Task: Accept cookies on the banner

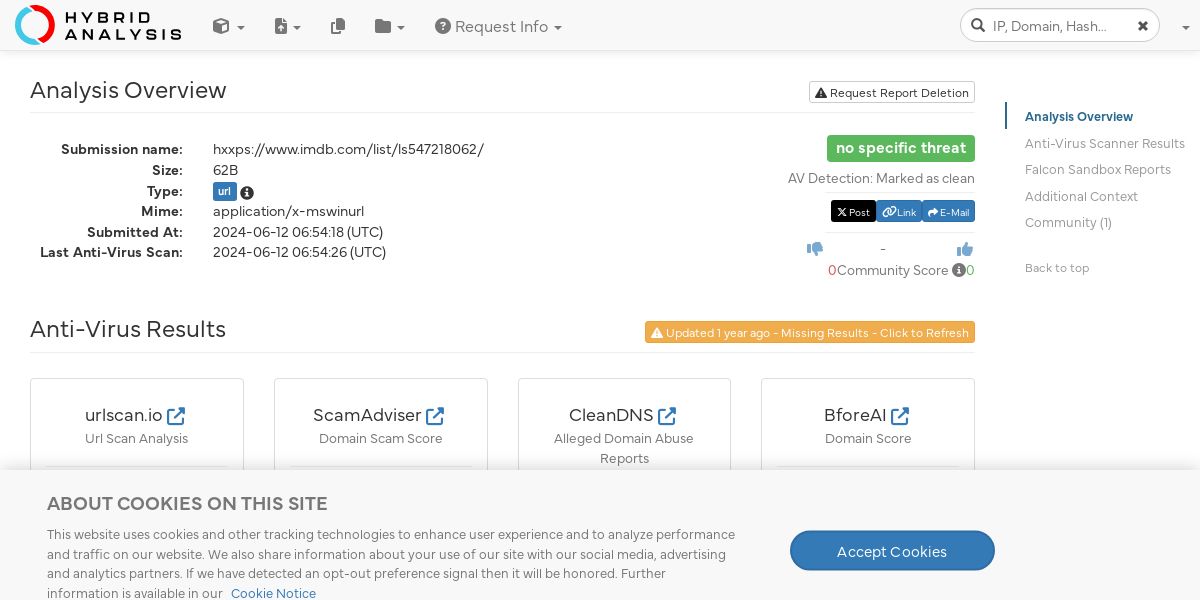Action: pos(892,551)
